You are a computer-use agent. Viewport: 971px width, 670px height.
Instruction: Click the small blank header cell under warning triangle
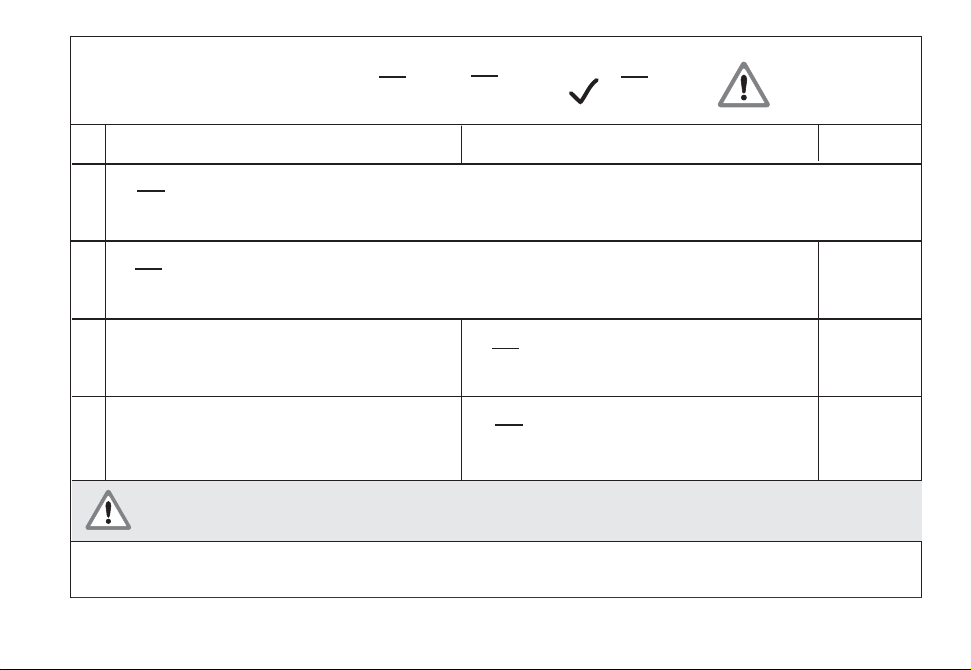click(x=870, y=144)
